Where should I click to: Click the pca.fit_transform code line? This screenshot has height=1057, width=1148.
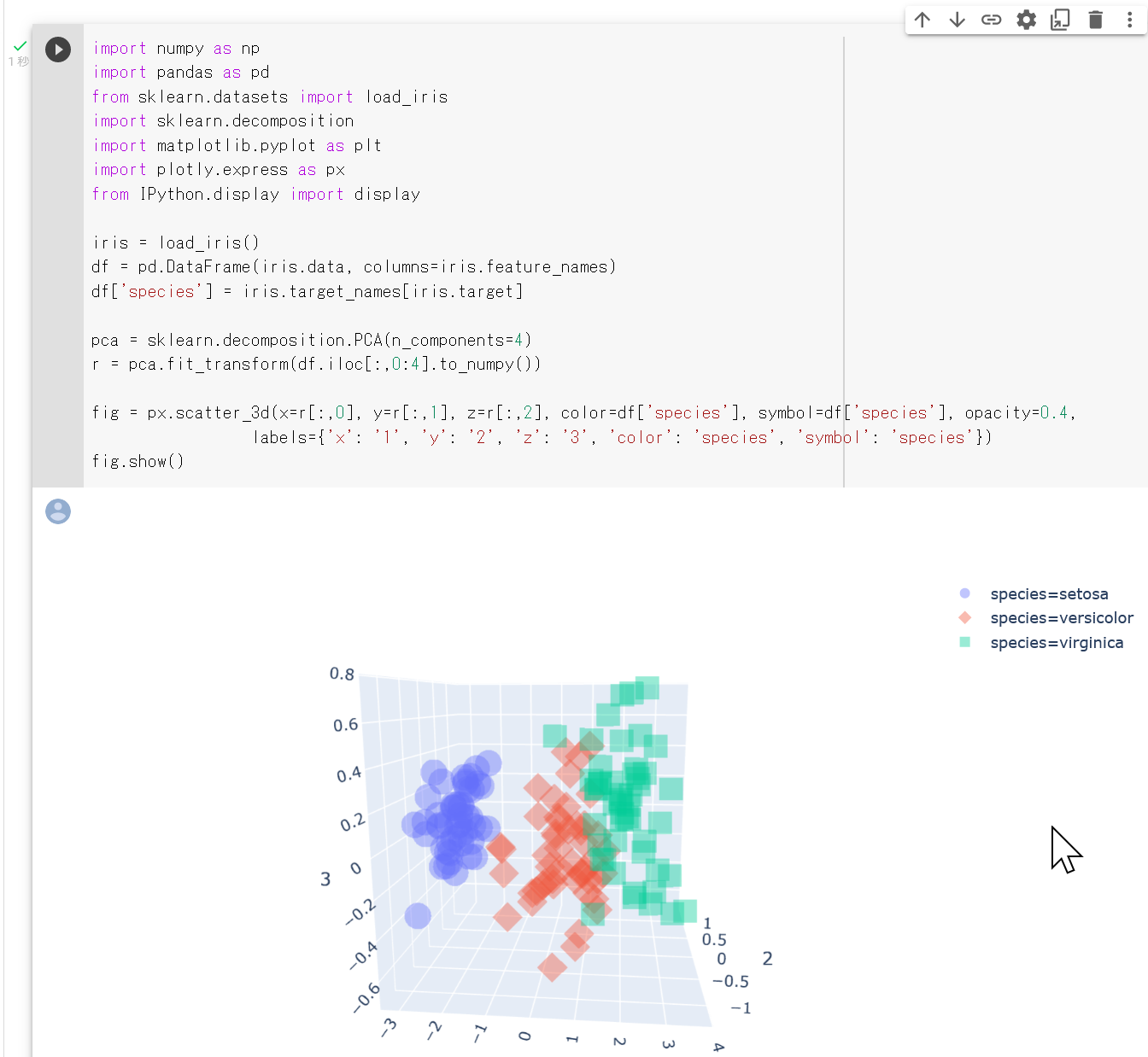316,365
